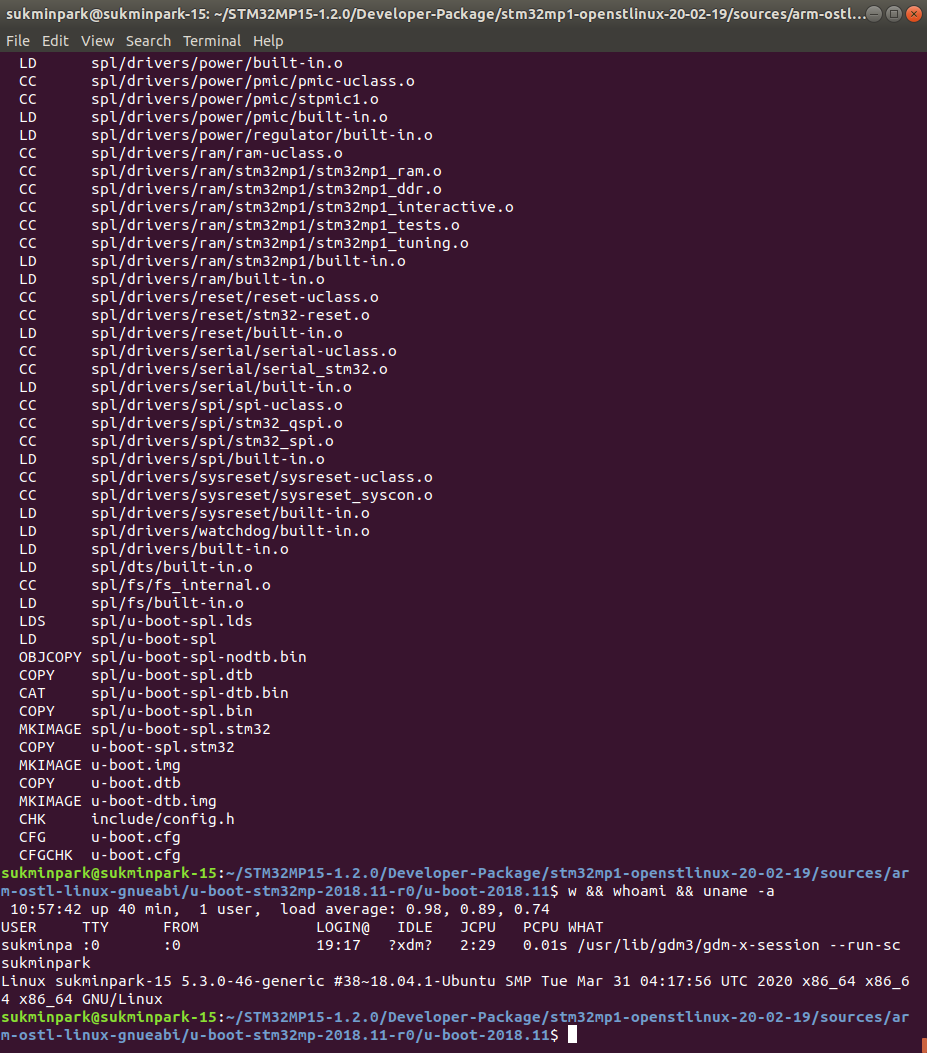This screenshot has width=927, height=1053.
Task: Click the 'CFGCHK u-boot.cfg' output line
Action: point(99,855)
